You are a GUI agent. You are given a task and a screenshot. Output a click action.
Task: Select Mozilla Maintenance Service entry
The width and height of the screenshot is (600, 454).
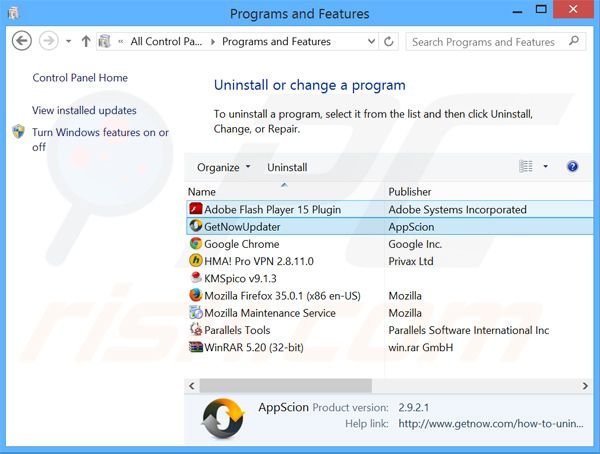[270, 313]
